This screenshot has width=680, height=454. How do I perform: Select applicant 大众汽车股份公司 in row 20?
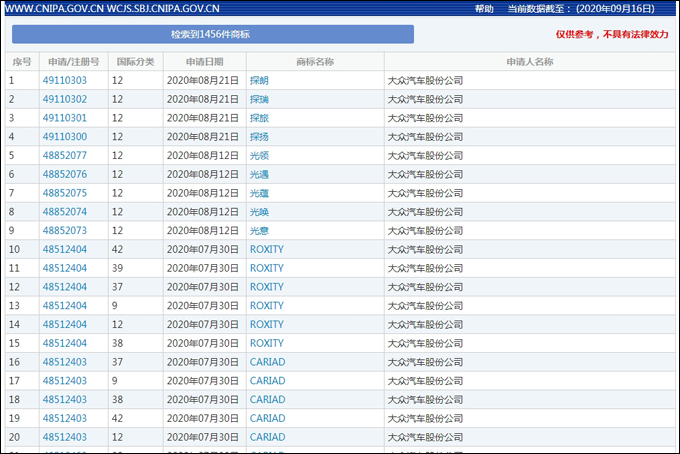425,437
